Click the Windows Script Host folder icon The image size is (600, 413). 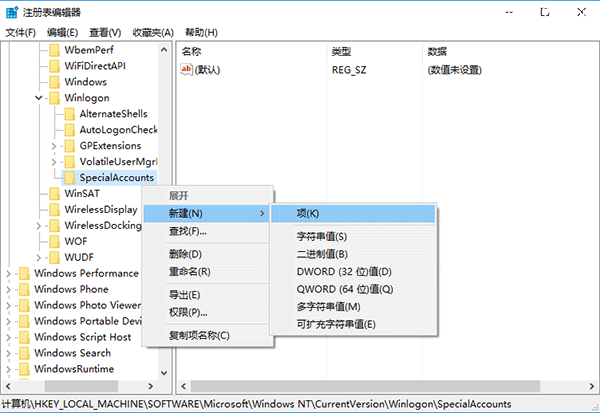point(24,338)
